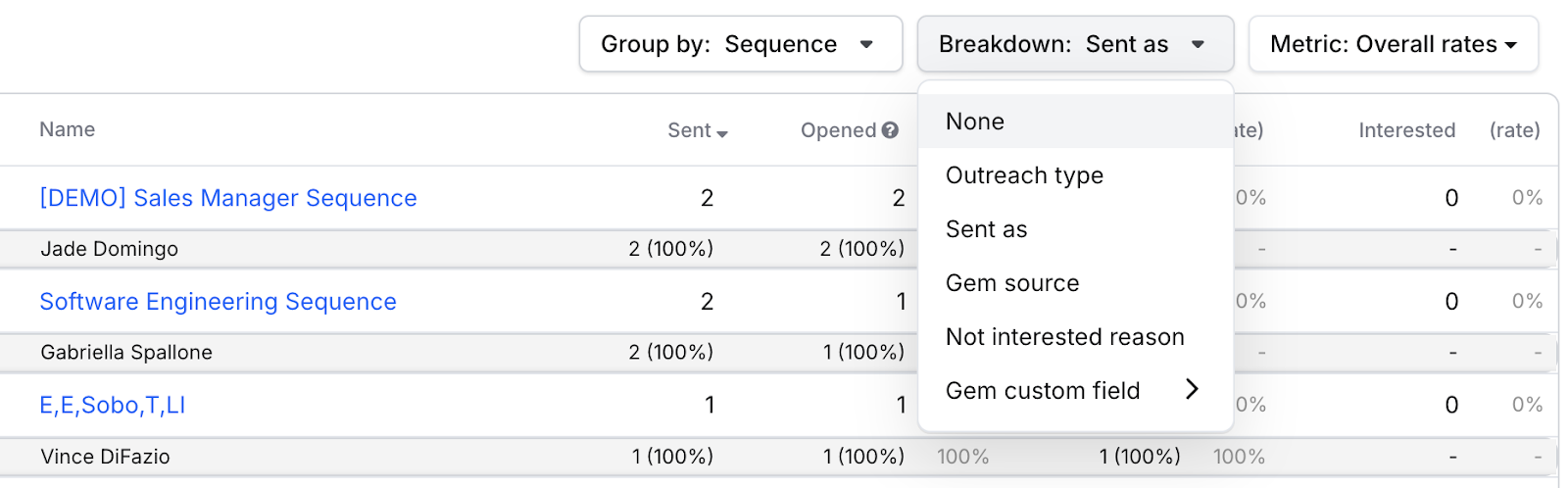Click the Name column header
This screenshot has width=1568, height=488.
tap(68, 129)
